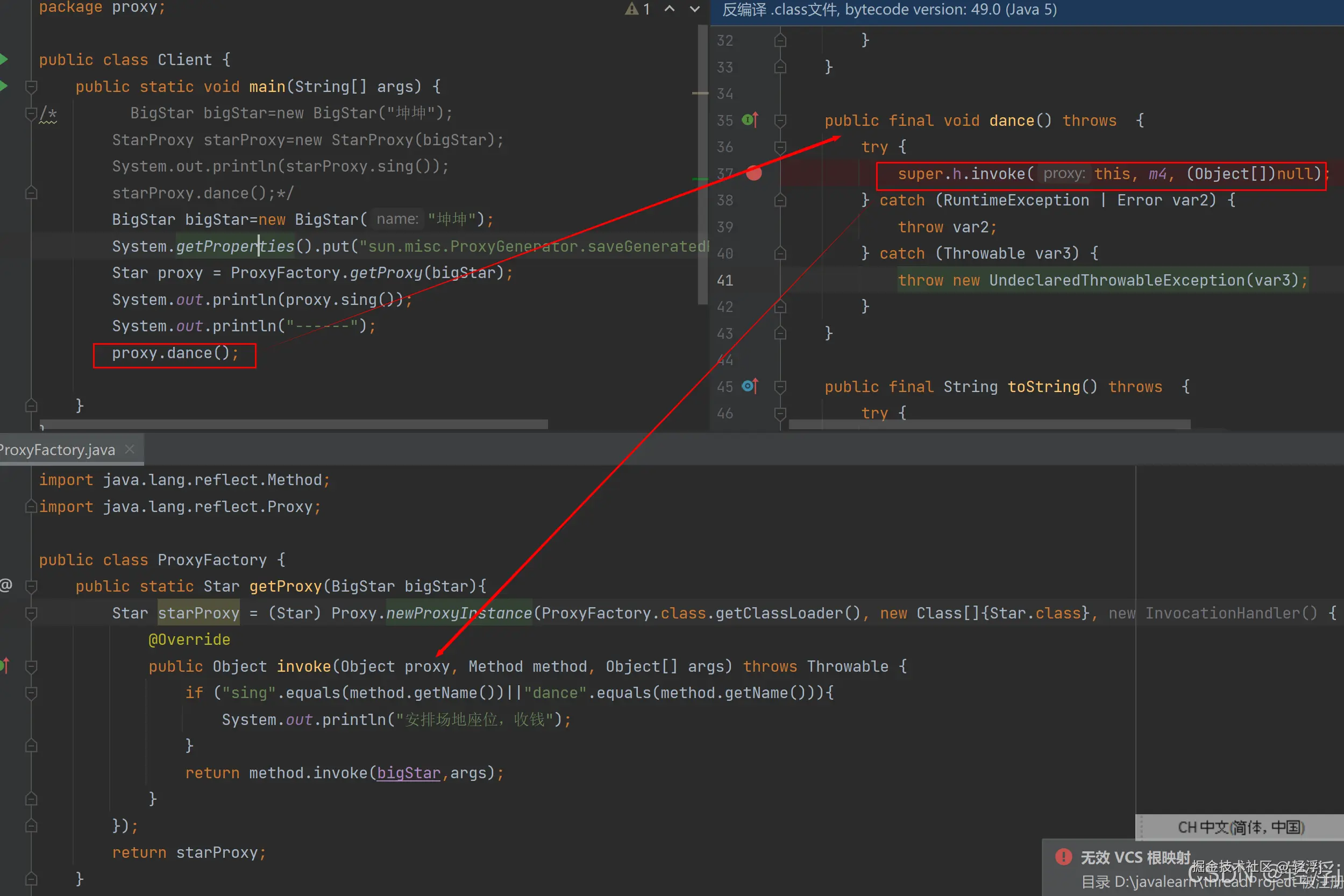Screen dimensions: 1344x896
Task: Collapse the invoke method fold marker
Action: point(31,666)
